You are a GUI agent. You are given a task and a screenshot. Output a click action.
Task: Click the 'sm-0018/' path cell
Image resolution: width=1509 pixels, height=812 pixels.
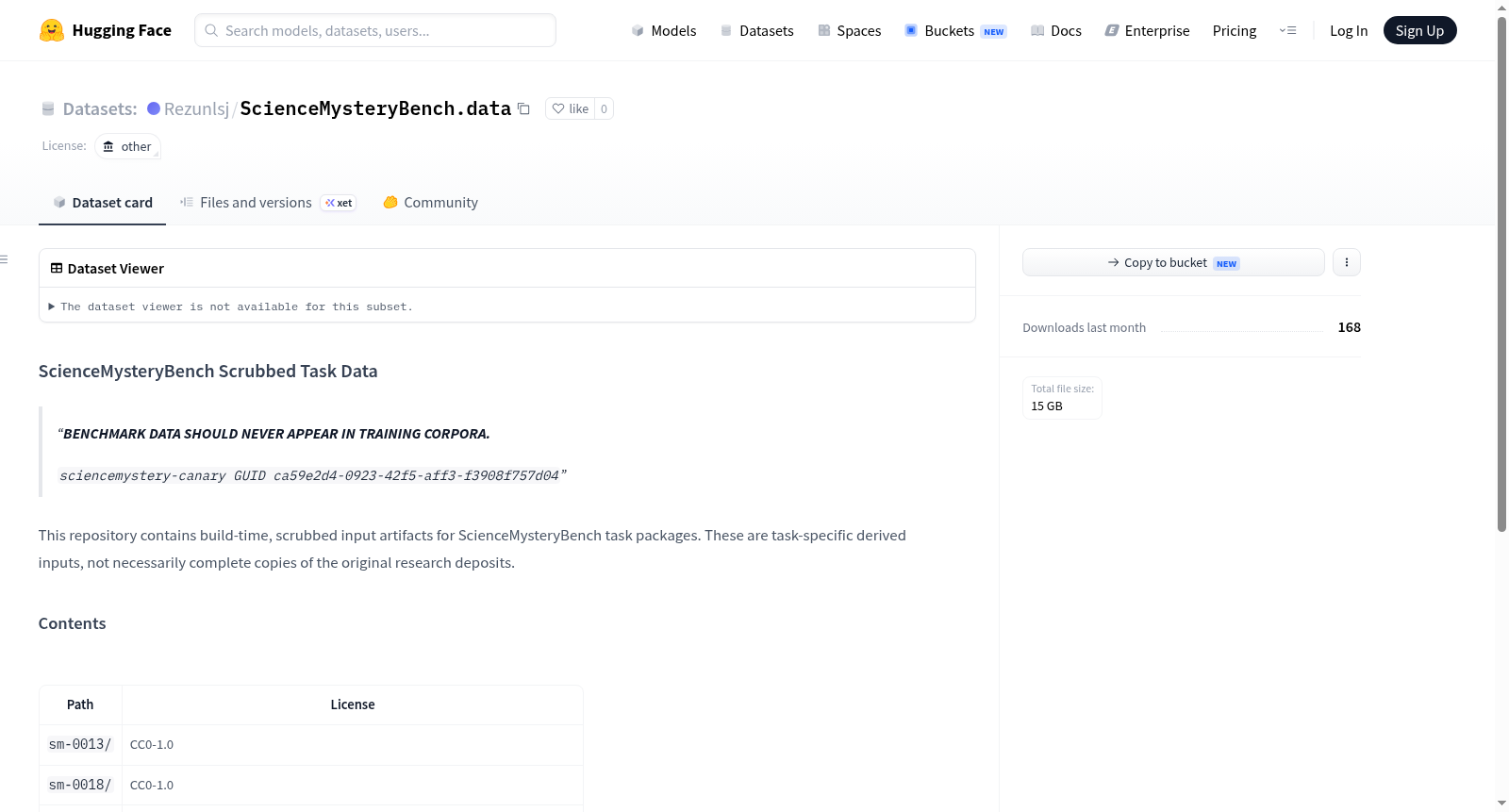[x=80, y=785]
